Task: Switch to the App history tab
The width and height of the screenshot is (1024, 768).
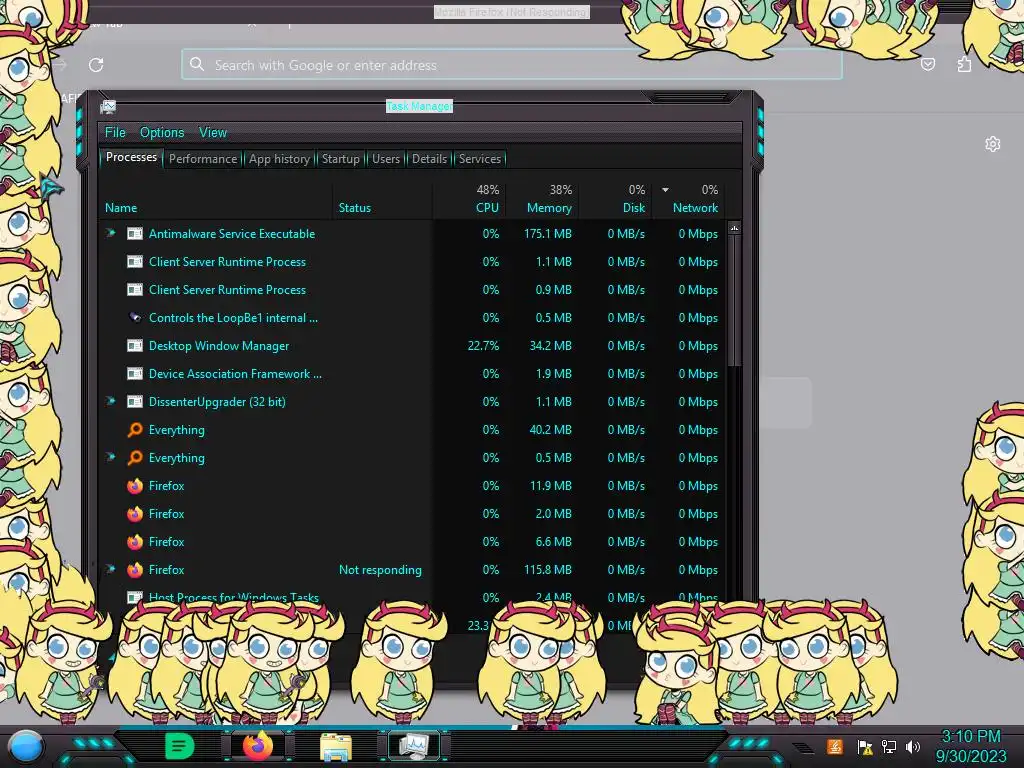Action: coord(279,159)
